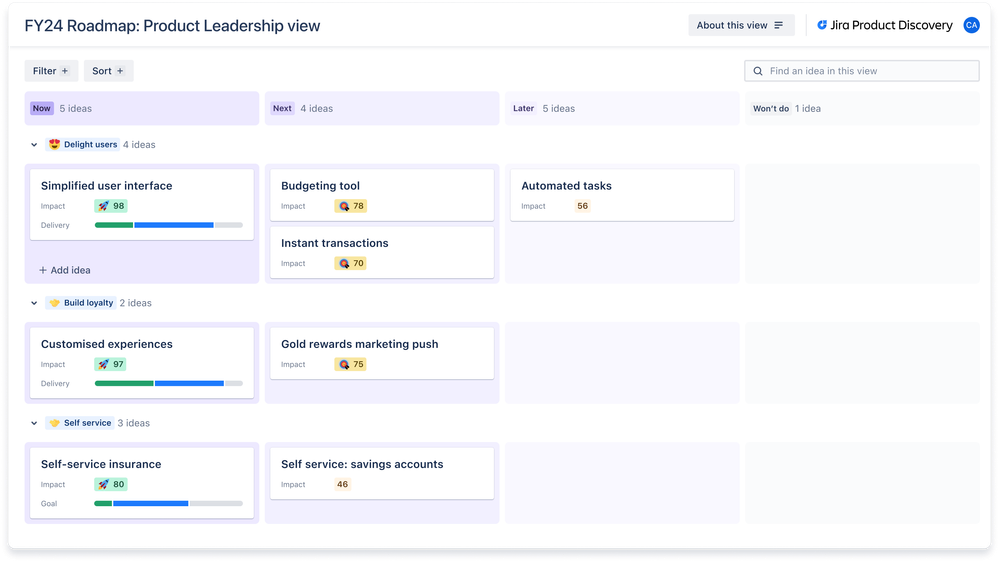The image size is (999, 562).
Task: Click the impact value 46
Action: click(x=342, y=484)
